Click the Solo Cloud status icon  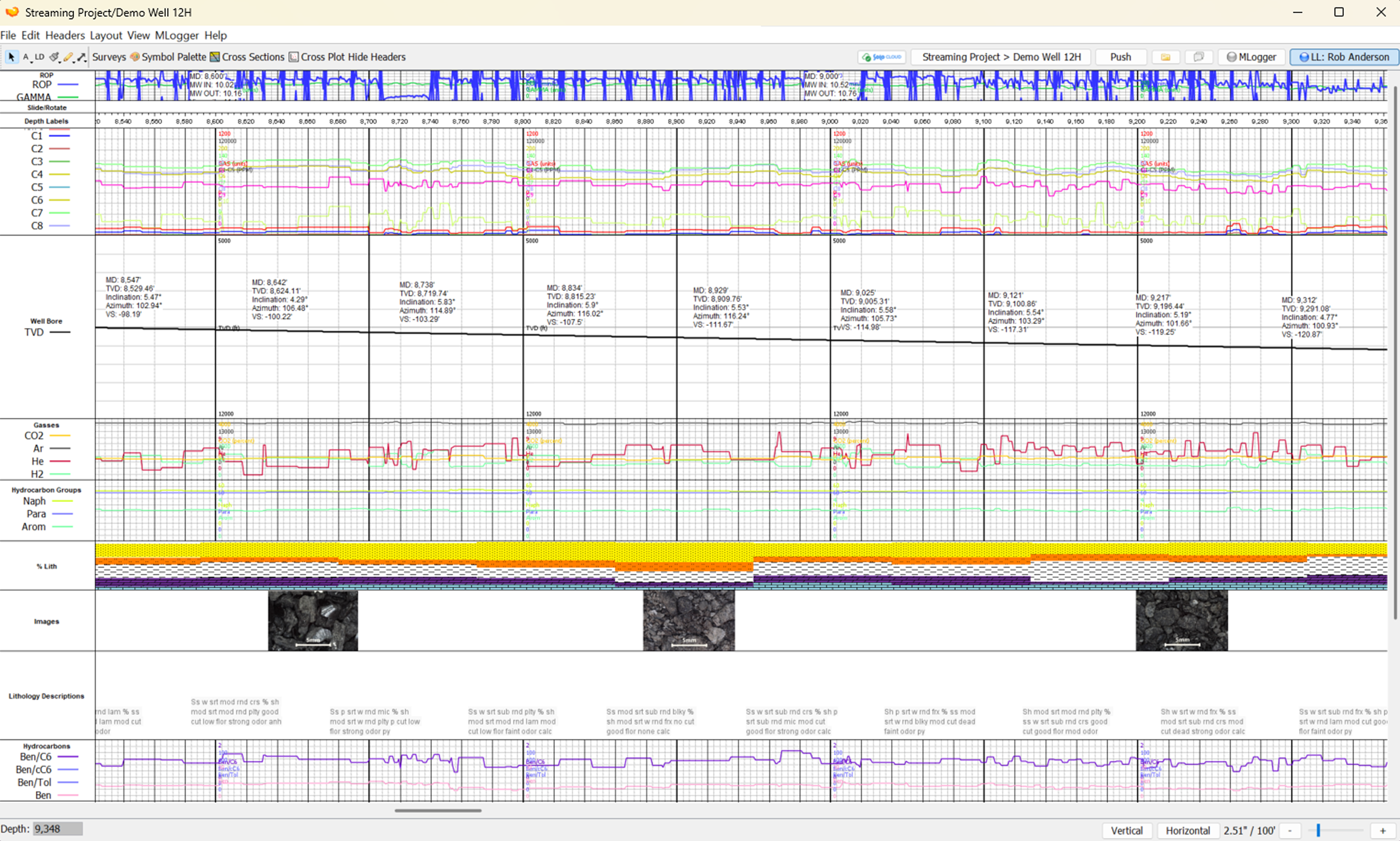coord(881,57)
